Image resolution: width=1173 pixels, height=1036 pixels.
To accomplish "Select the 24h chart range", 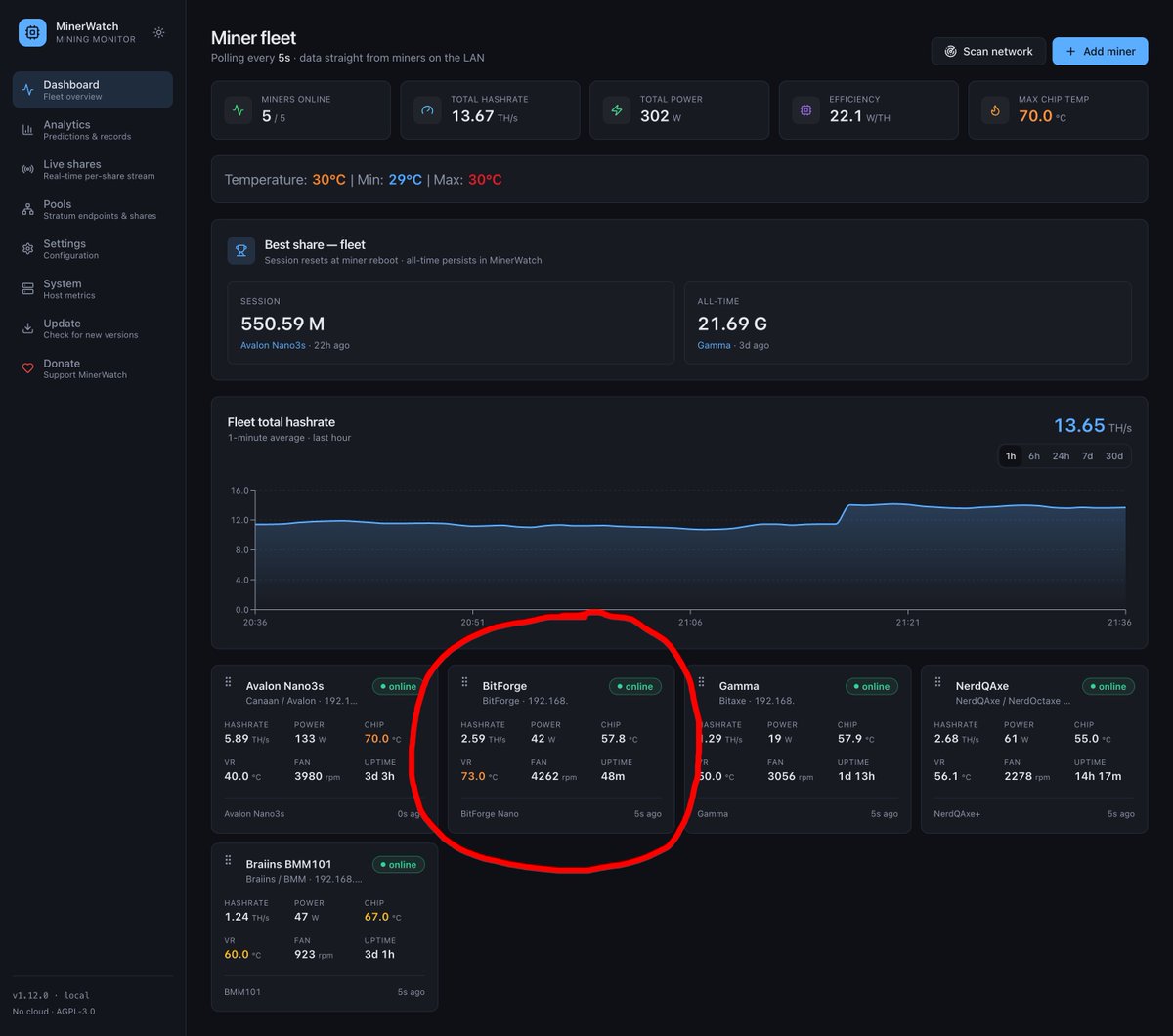I will [x=1061, y=455].
